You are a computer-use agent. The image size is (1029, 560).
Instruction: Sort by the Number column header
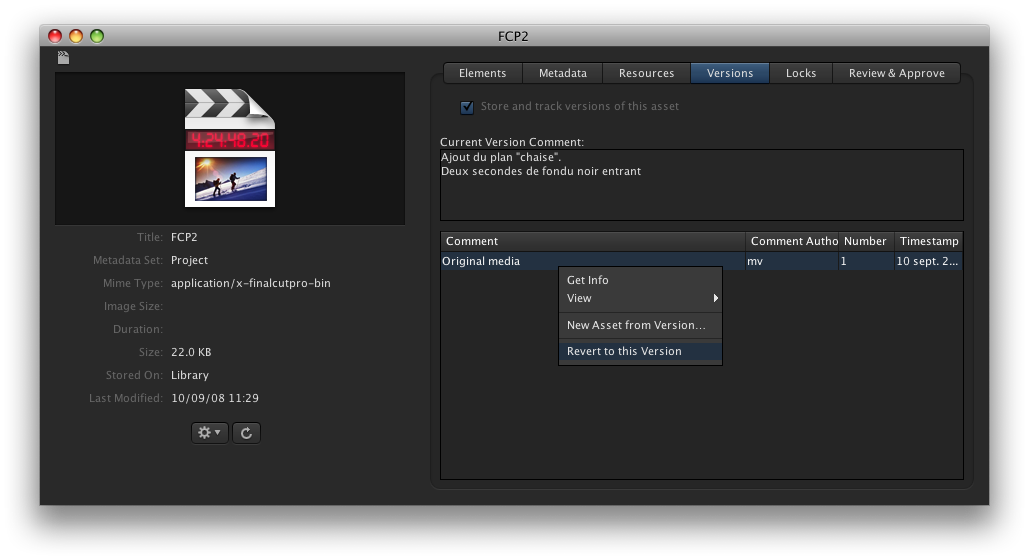pyautogui.click(x=865, y=241)
